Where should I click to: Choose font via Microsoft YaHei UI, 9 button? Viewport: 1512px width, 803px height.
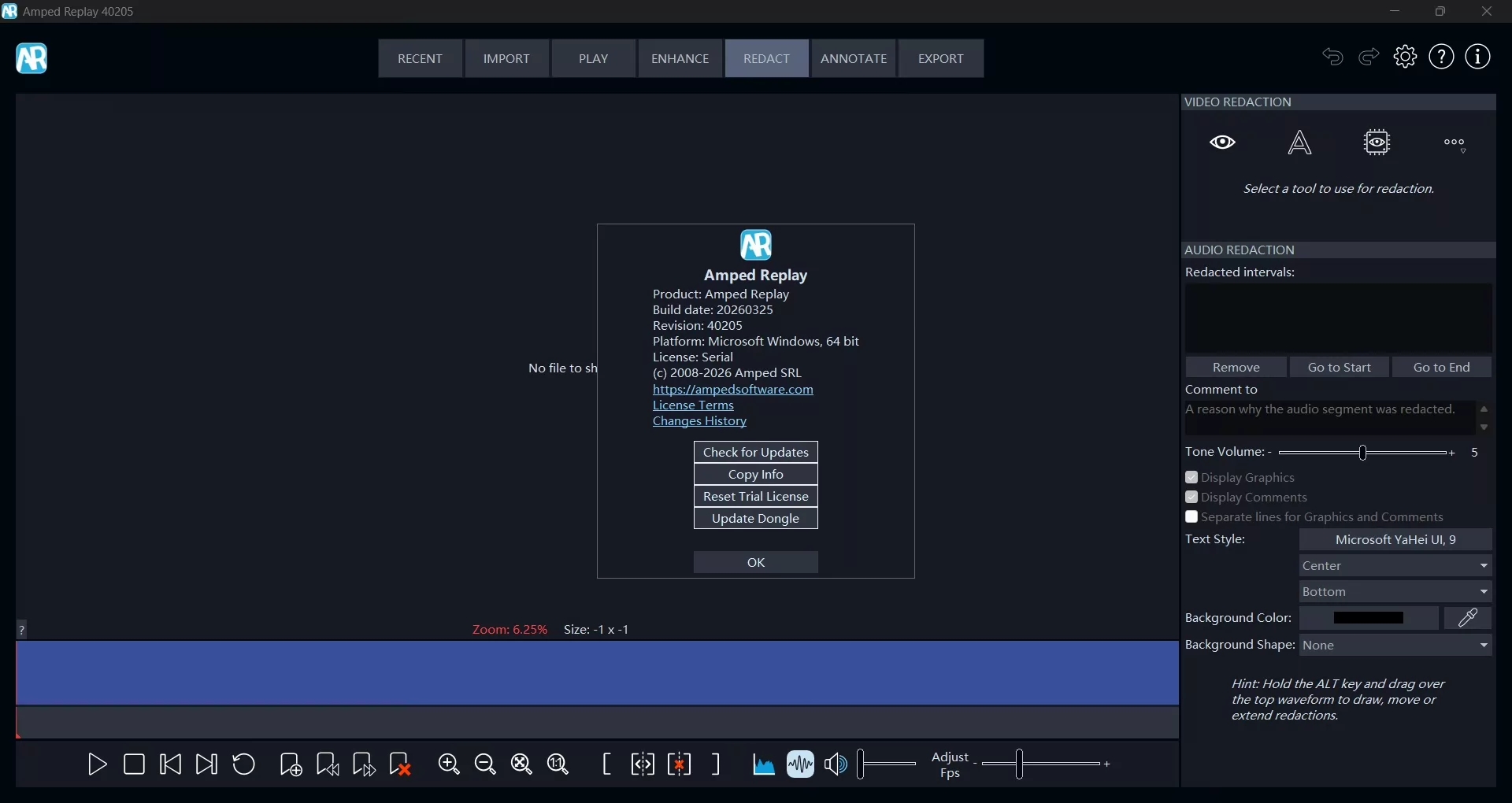point(1396,540)
